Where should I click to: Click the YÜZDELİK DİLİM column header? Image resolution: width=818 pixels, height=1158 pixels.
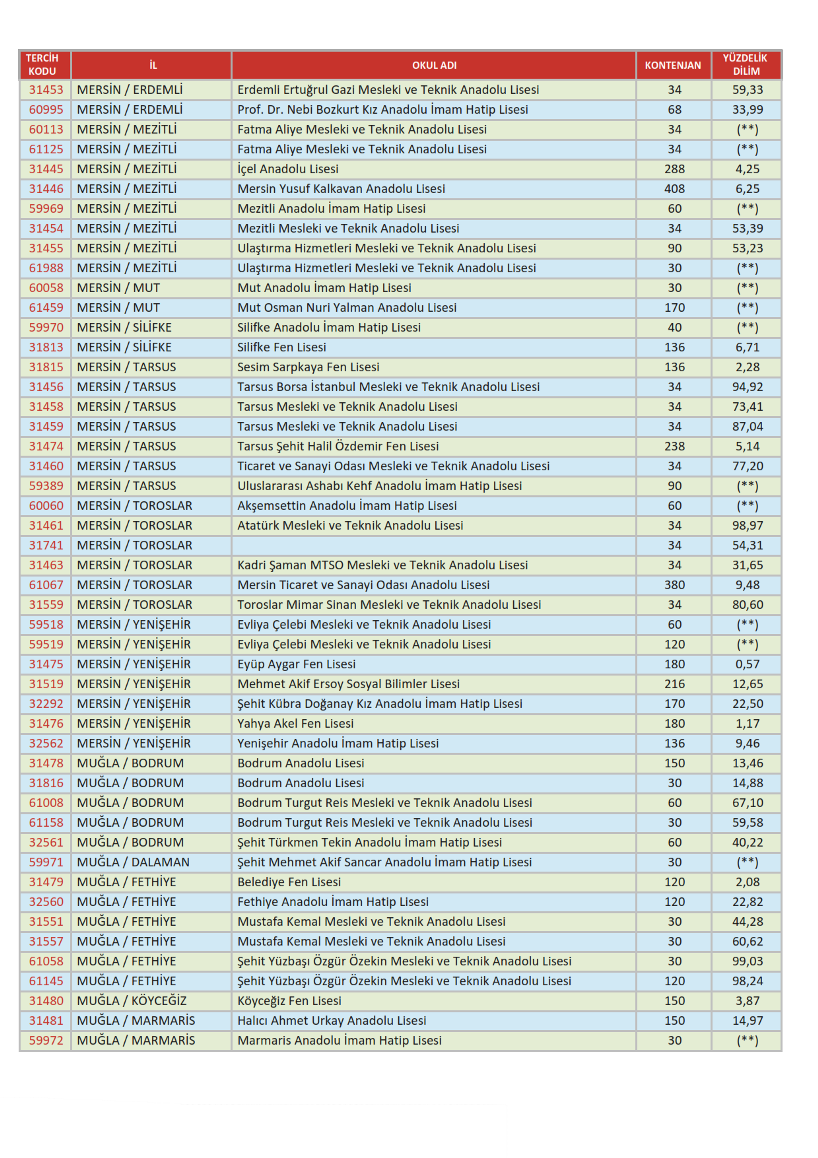coord(746,65)
